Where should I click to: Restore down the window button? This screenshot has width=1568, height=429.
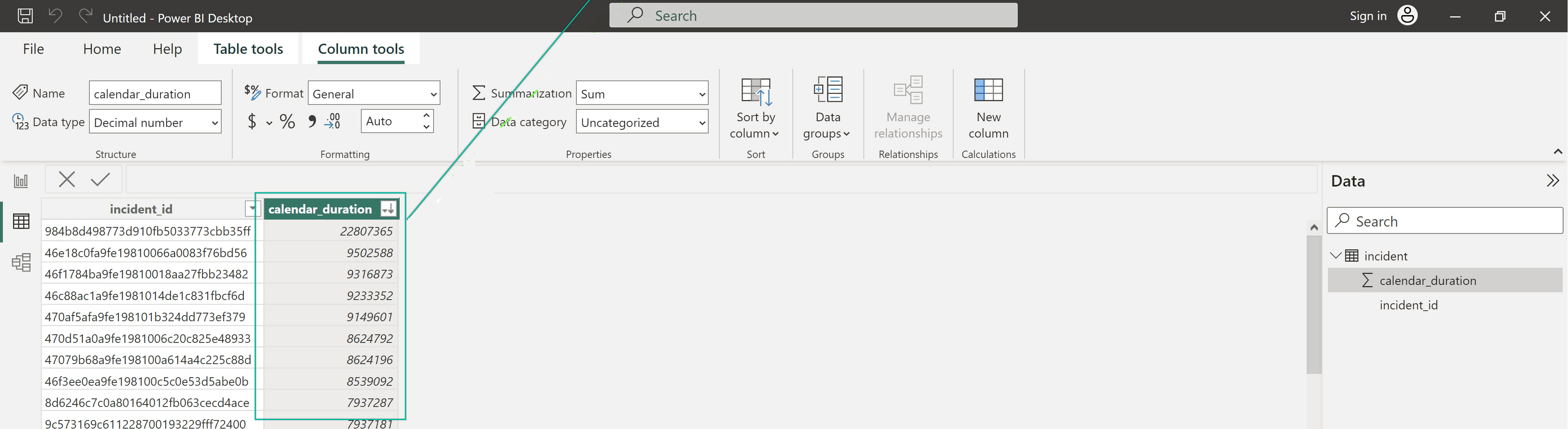pyautogui.click(x=1500, y=16)
